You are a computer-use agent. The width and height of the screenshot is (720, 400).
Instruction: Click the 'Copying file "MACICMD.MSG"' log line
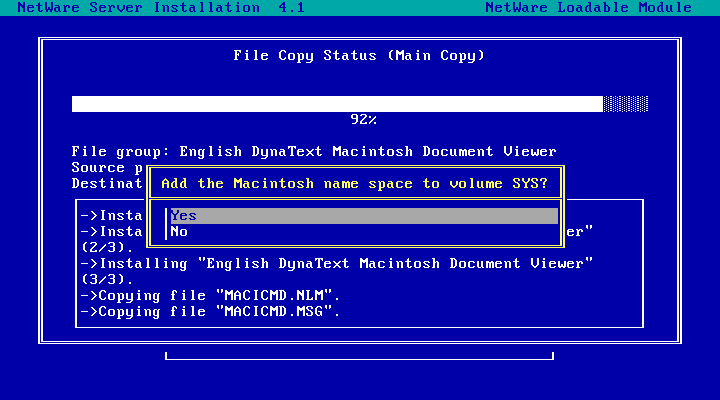click(x=210, y=312)
